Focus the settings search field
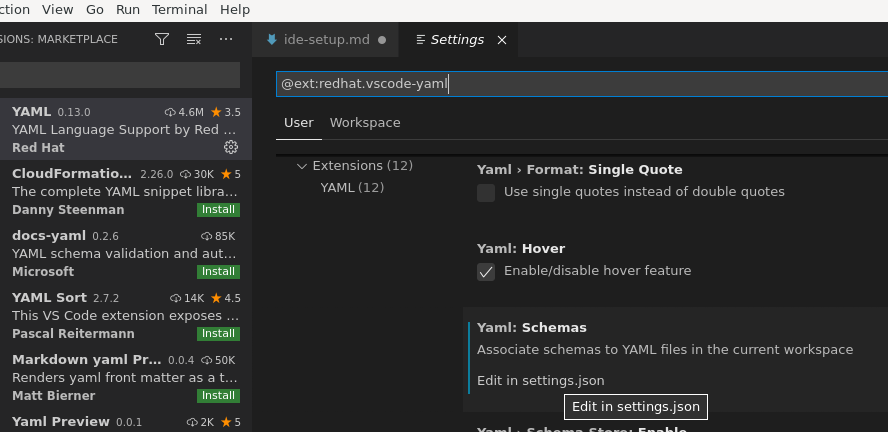 [x=582, y=84]
